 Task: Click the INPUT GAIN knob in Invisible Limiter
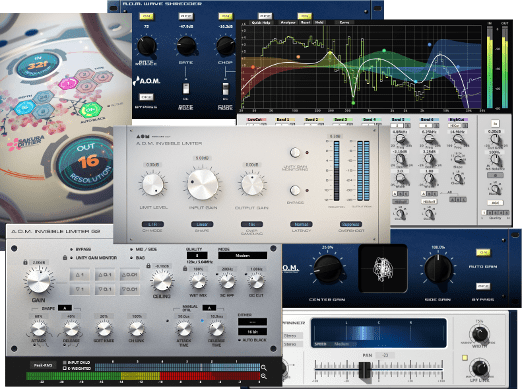202,184
